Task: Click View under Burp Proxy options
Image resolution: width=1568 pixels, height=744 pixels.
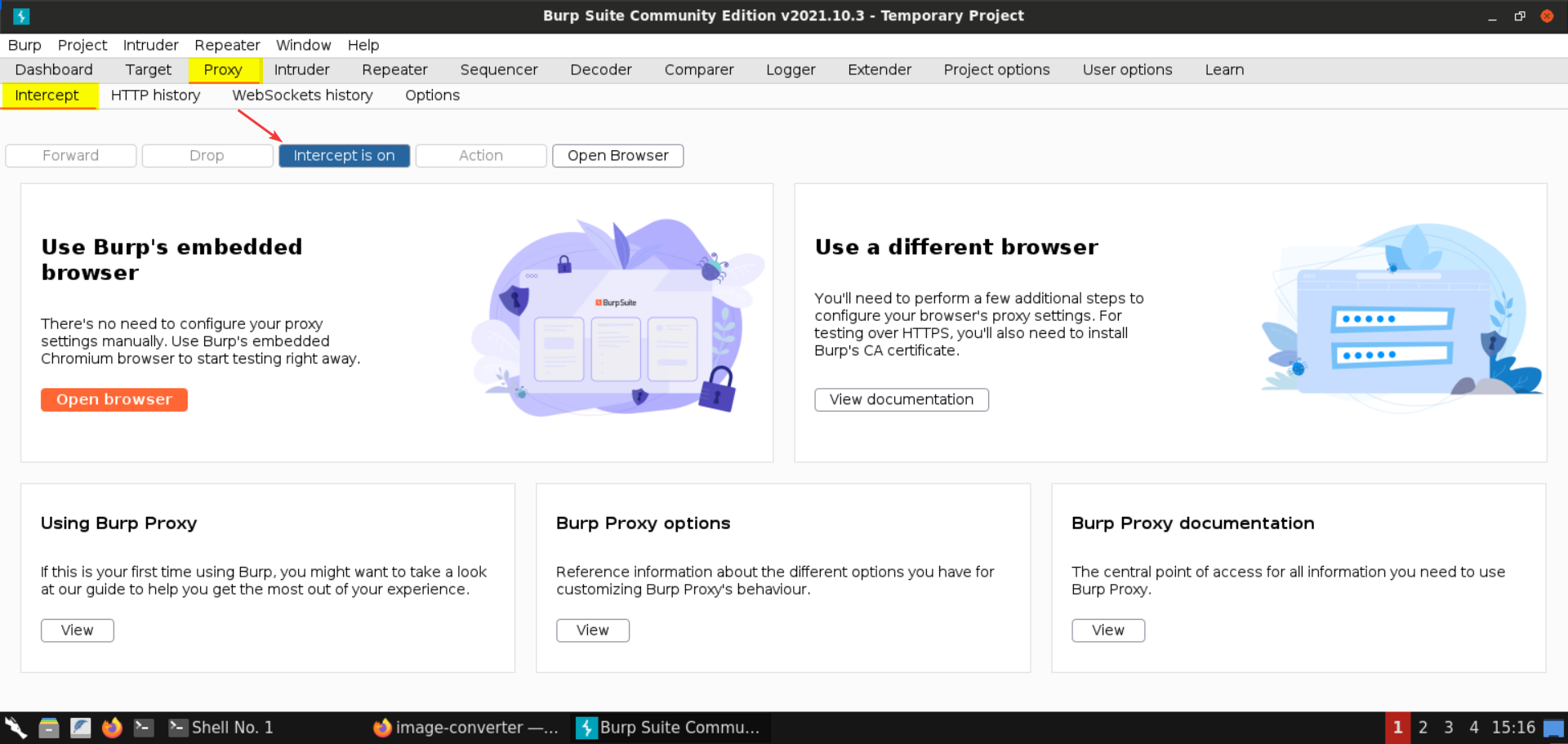Action: click(x=593, y=630)
